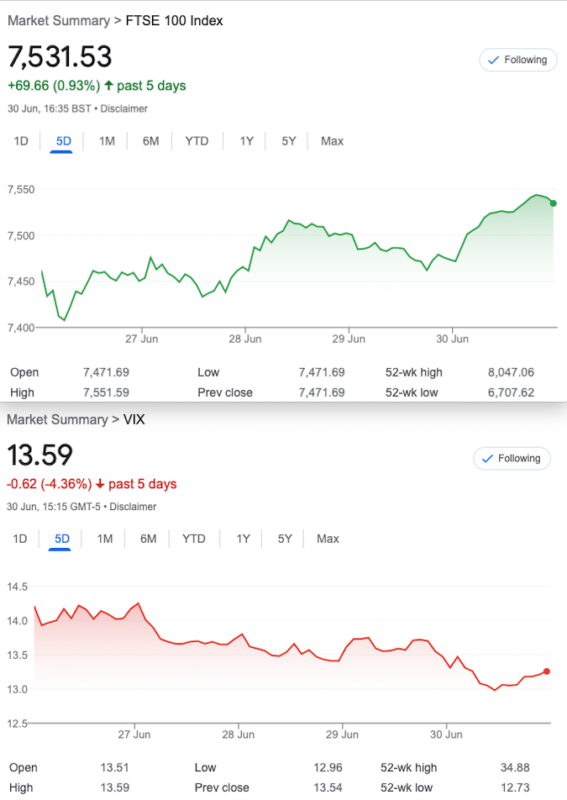Click VIX Open value 13.51
The width and height of the screenshot is (567, 800).
click(114, 767)
